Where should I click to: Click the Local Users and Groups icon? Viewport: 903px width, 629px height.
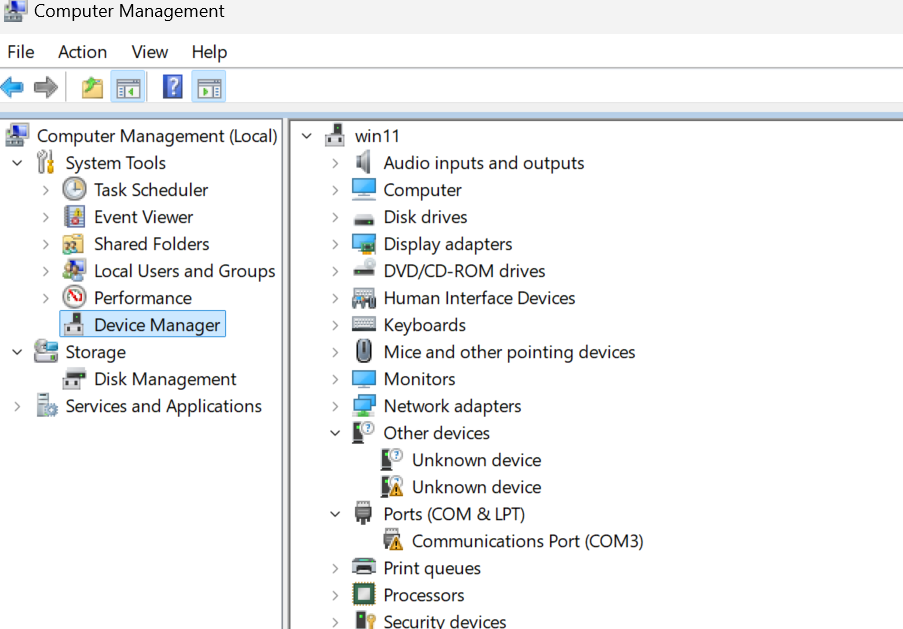74,271
